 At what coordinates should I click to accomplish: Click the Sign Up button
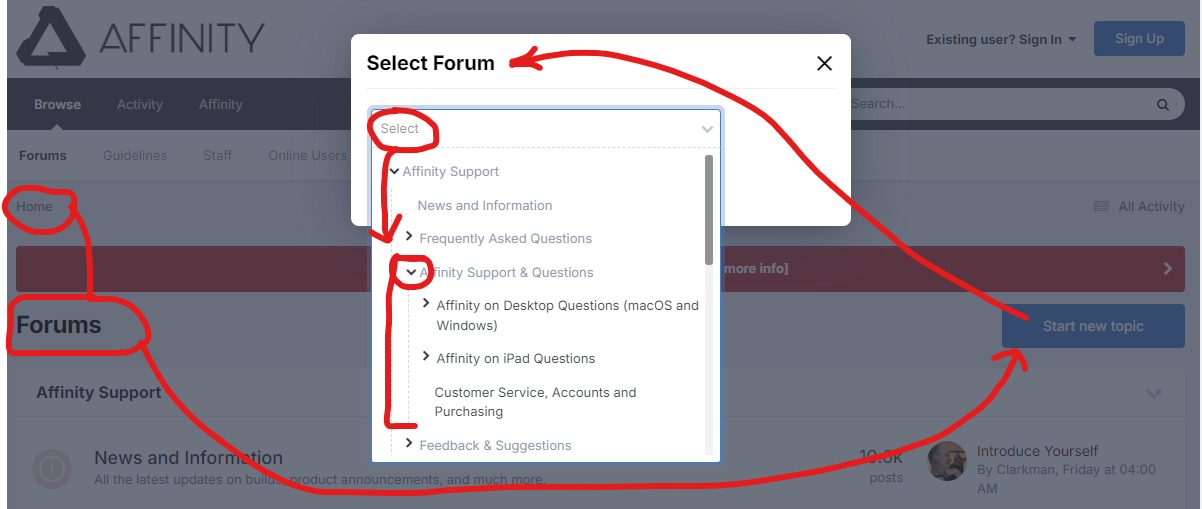pyautogui.click(x=1139, y=39)
